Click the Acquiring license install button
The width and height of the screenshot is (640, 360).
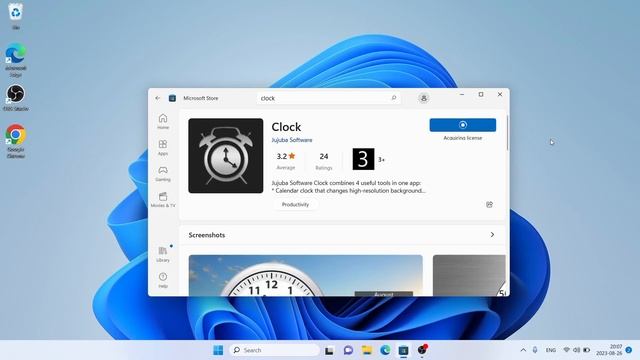click(x=463, y=125)
